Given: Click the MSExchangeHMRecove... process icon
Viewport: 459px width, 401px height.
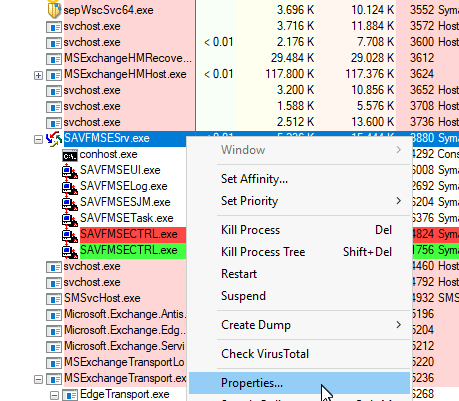Looking at the screenshot, I should pyautogui.click(x=54, y=59).
